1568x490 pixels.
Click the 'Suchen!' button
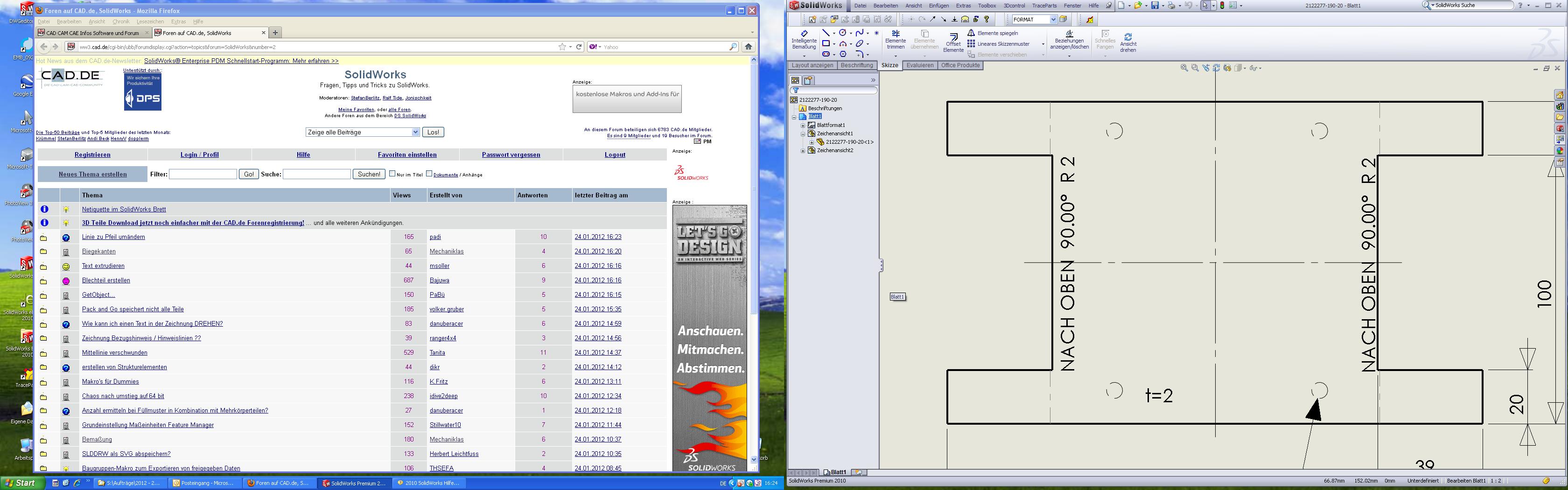tap(369, 174)
